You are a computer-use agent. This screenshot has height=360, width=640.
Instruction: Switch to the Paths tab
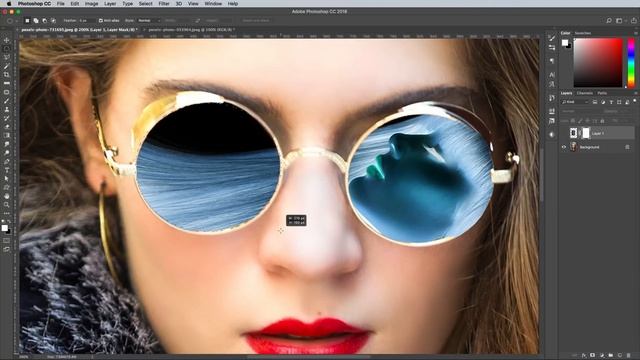[x=602, y=93]
